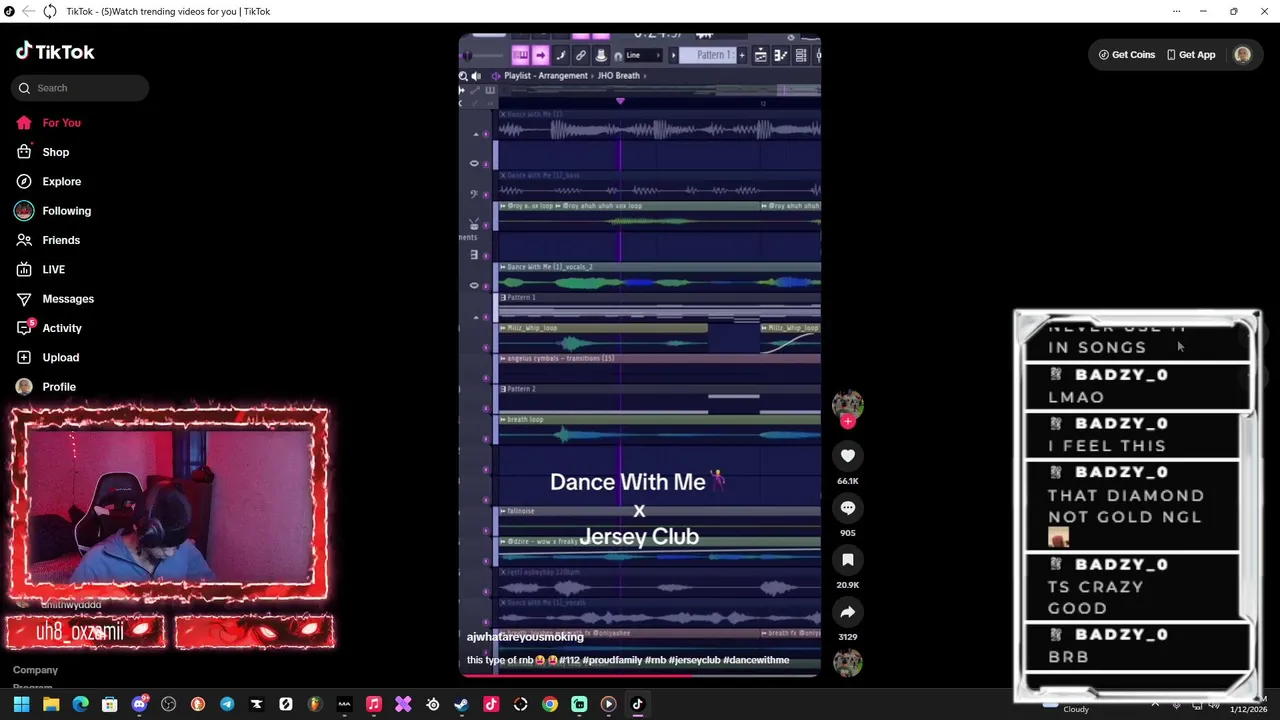1280x720 pixels.
Task: Click the Get Coins button
Action: 1127,55
